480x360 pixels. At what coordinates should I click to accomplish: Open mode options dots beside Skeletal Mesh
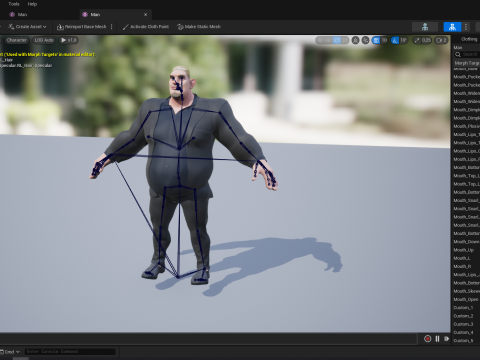coord(466,27)
